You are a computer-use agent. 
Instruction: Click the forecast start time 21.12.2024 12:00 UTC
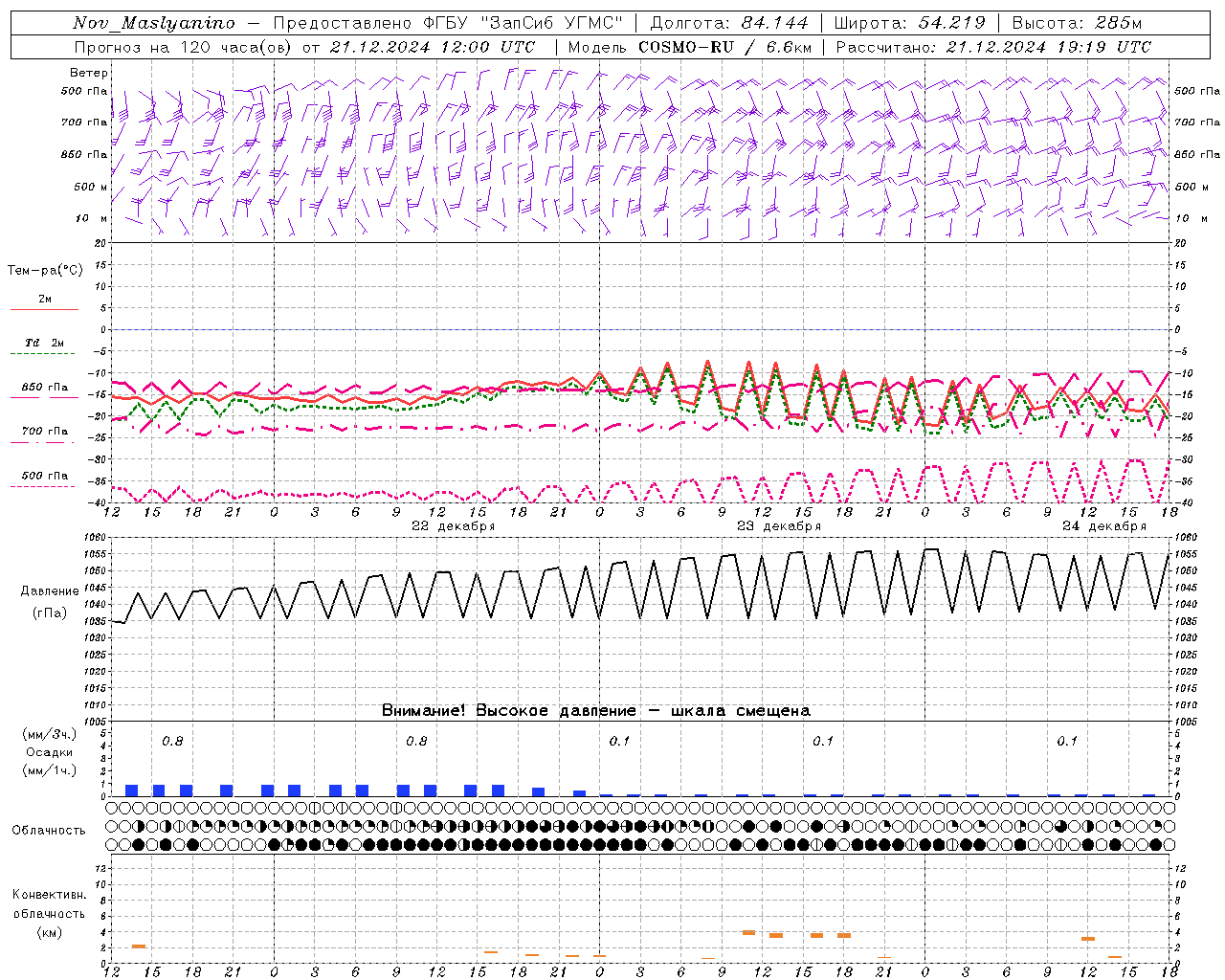433,47
